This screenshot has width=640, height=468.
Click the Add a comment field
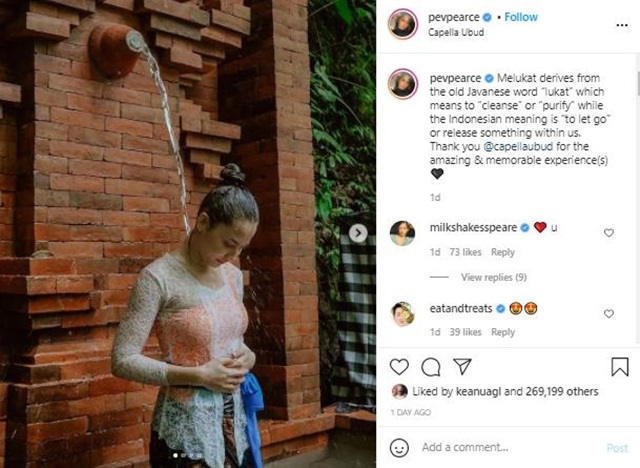(x=506, y=448)
